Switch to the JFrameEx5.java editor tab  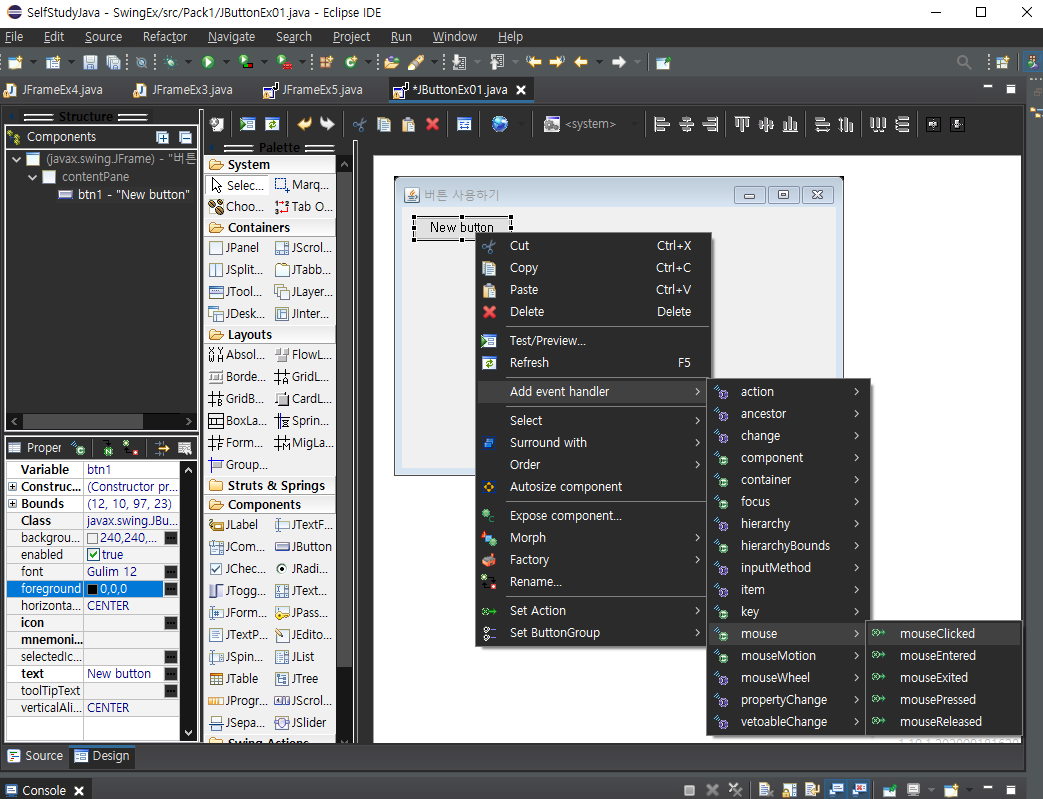click(313, 90)
